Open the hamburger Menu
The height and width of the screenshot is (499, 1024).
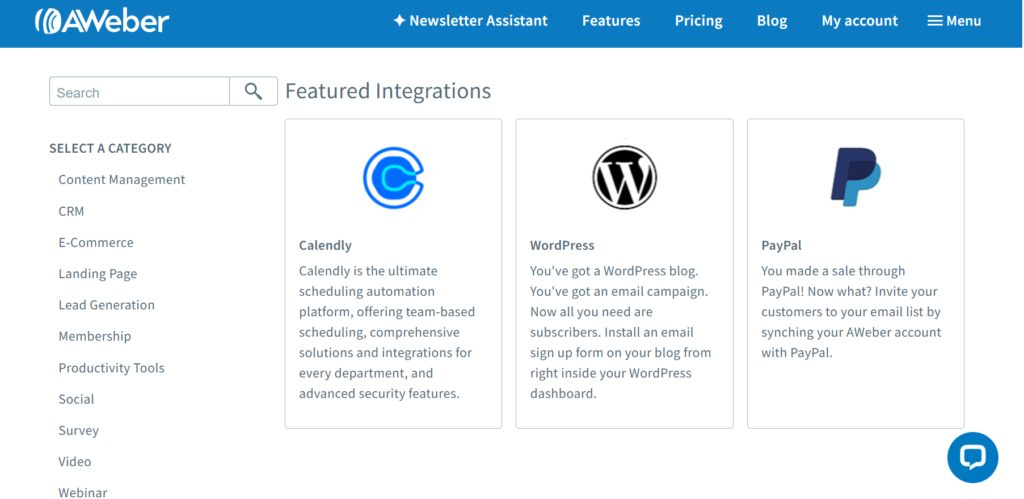(954, 21)
